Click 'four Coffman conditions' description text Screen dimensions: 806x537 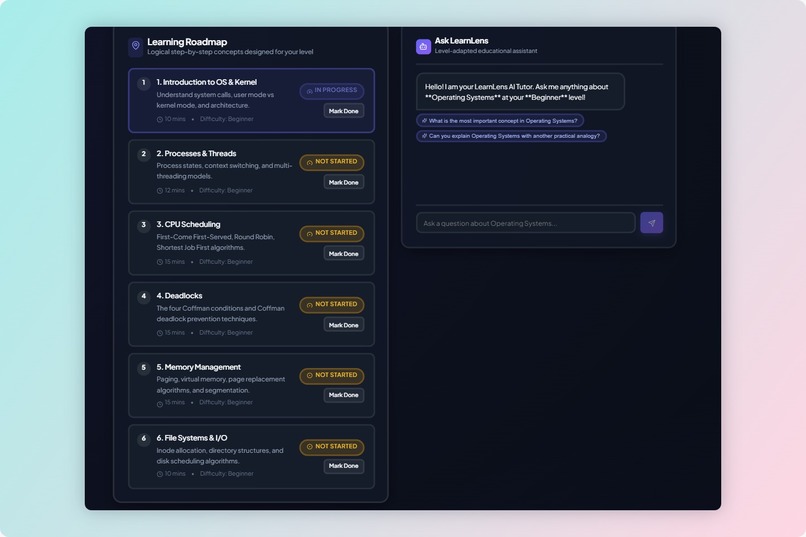pos(221,313)
